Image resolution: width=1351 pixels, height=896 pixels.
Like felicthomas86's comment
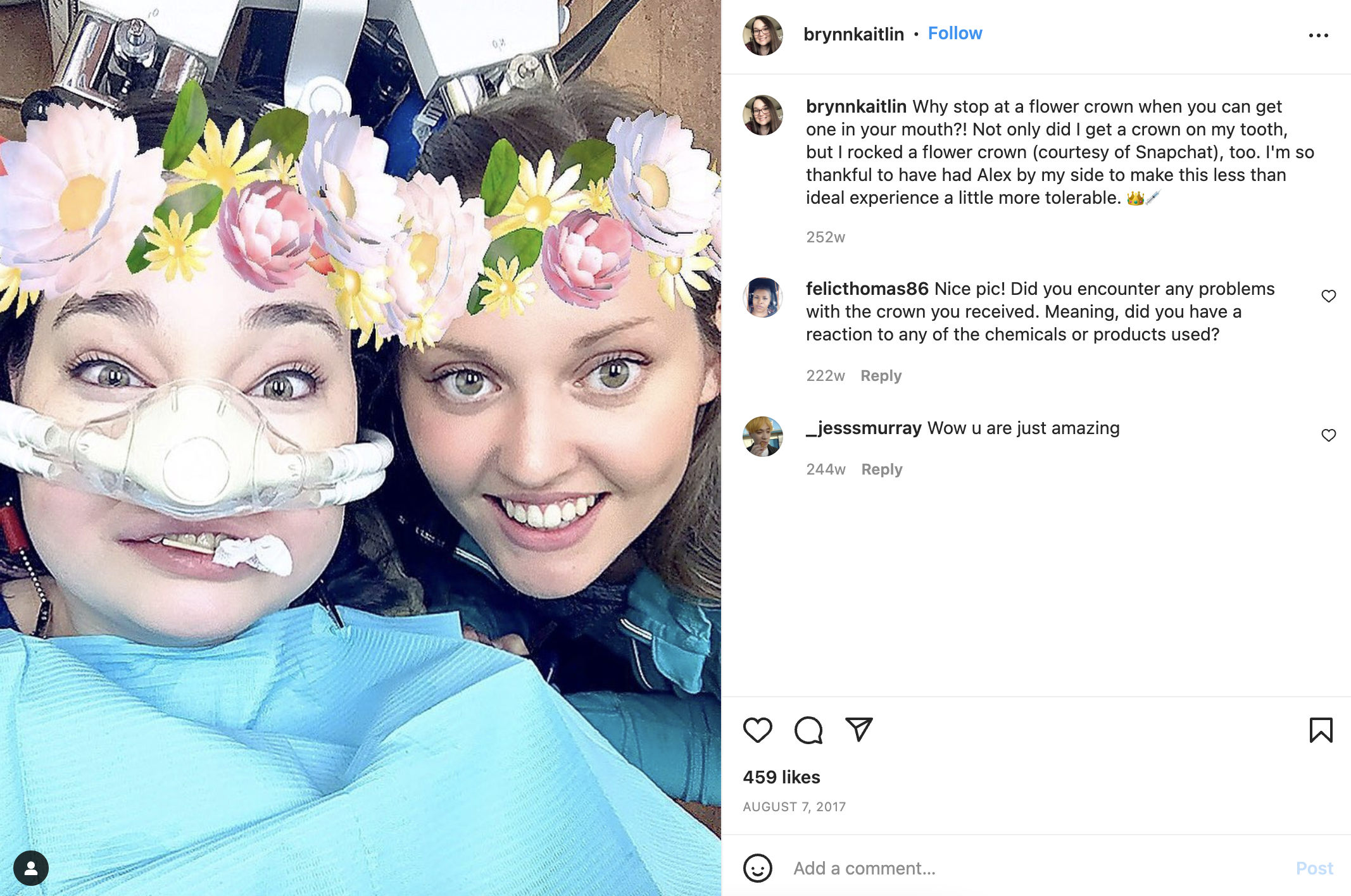(x=1328, y=296)
